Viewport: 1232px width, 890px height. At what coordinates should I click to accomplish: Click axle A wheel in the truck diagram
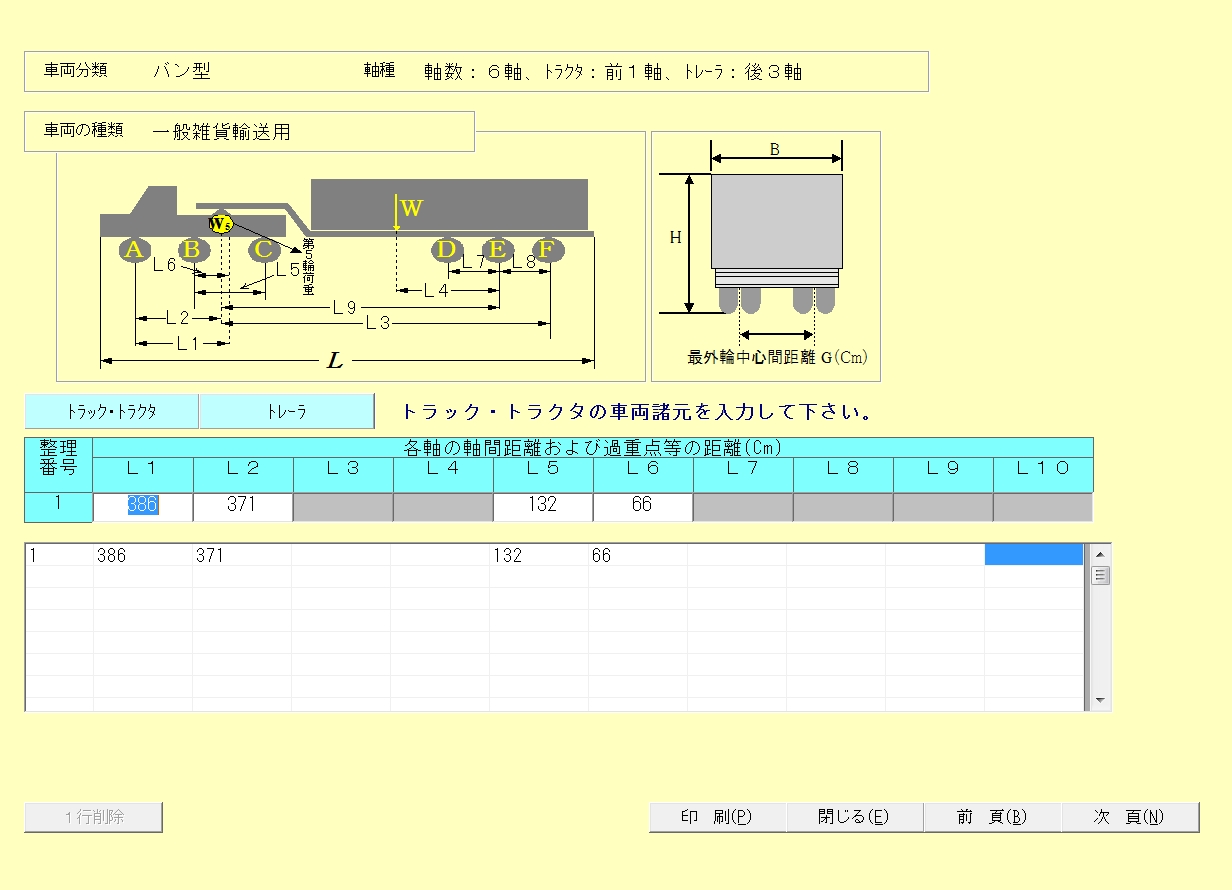pos(134,250)
